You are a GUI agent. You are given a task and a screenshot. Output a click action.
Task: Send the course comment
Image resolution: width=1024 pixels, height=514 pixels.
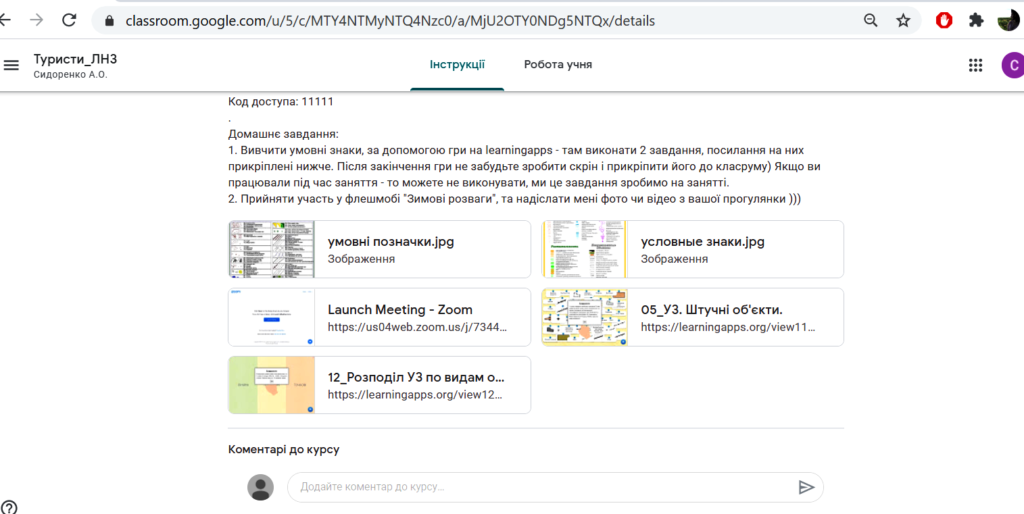(807, 487)
